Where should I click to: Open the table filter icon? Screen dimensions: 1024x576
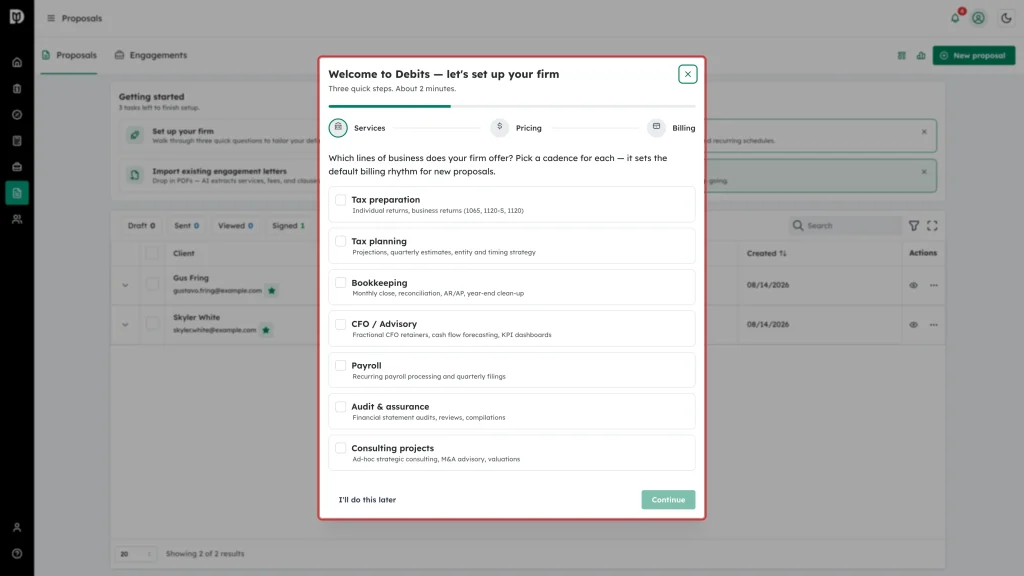pyautogui.click(x=914, y=225)
